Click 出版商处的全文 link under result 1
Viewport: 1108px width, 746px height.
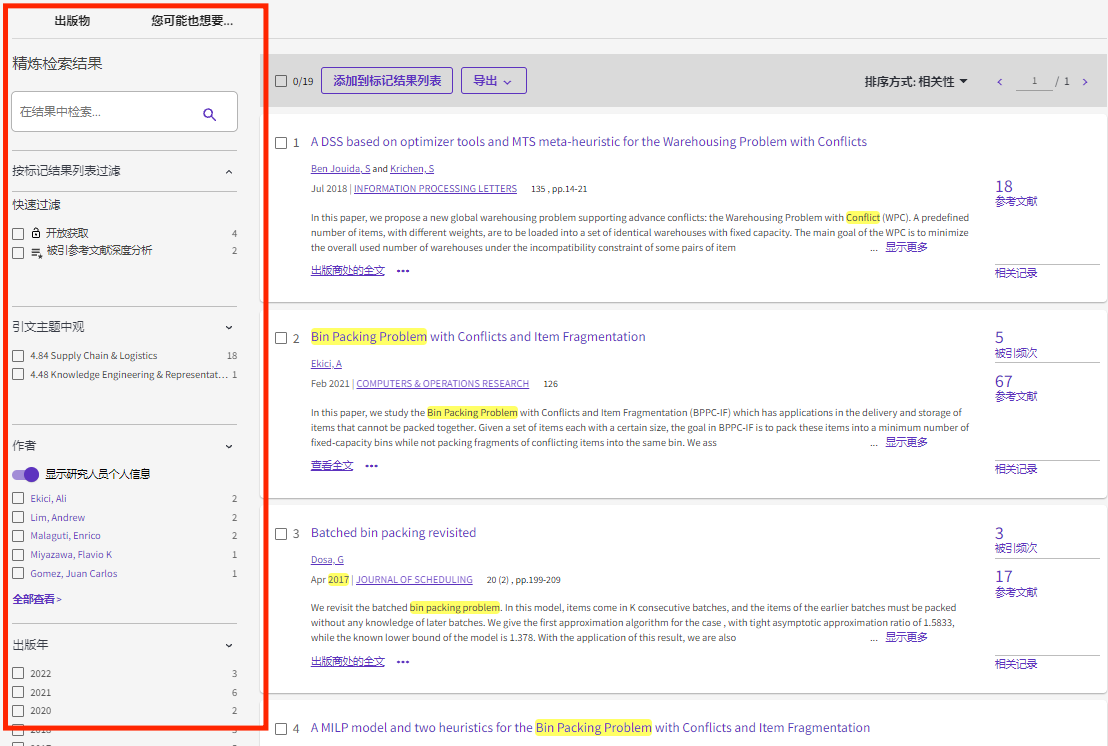pos(348,271)
